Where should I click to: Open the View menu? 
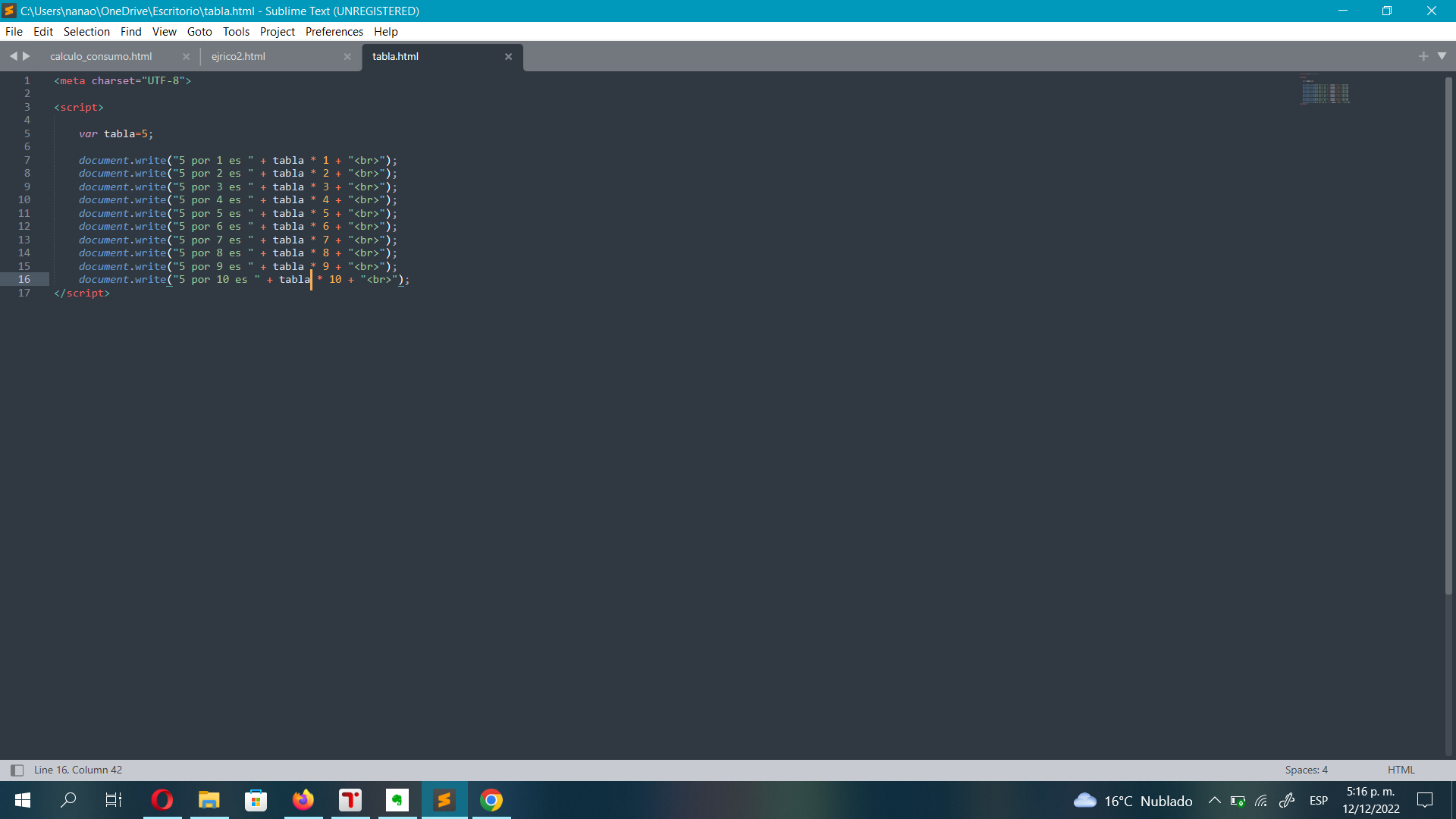pos(164,31)
